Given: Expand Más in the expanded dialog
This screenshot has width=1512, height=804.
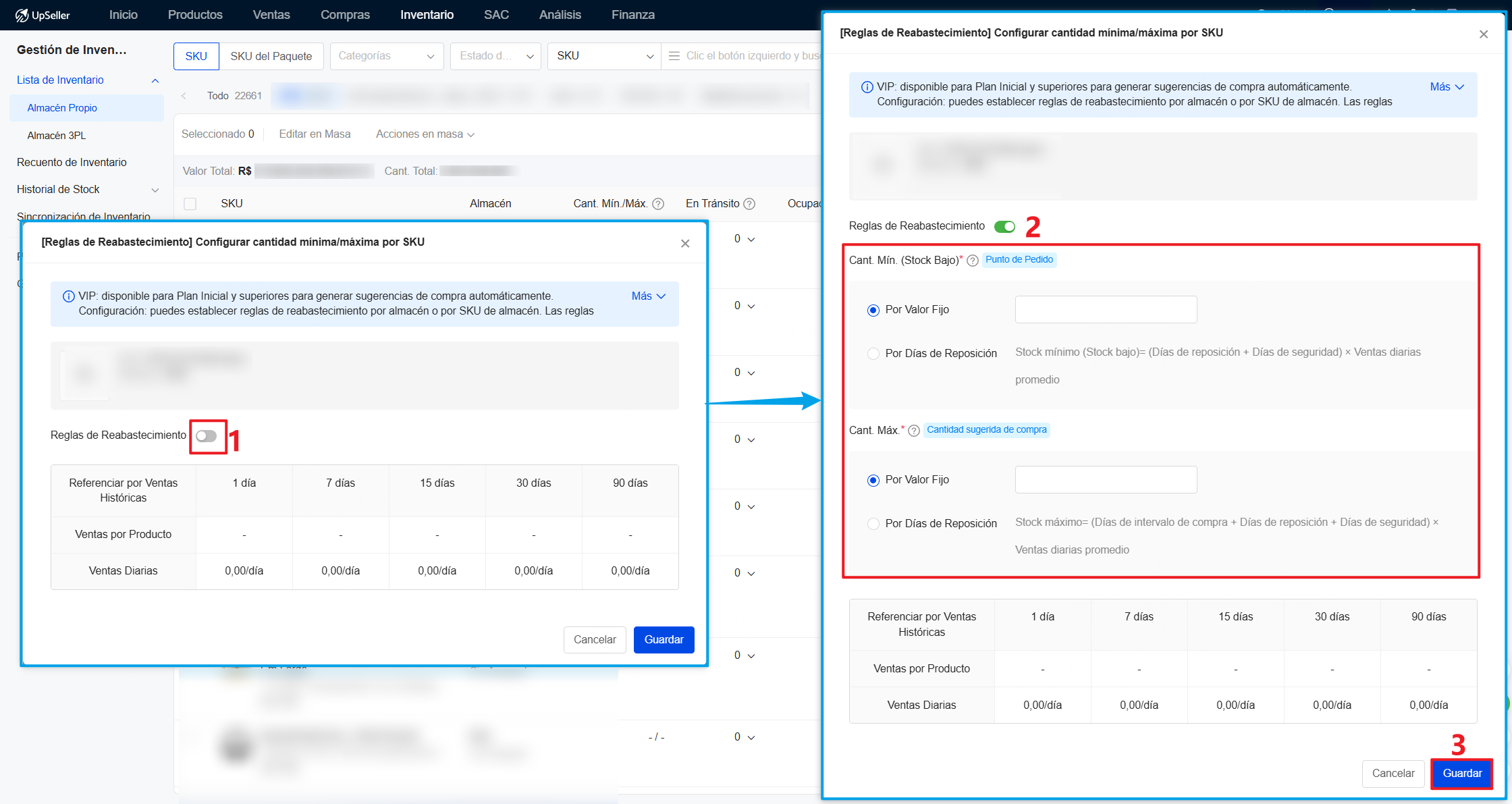Looking at the screenshot, I should pos(1447,87).
